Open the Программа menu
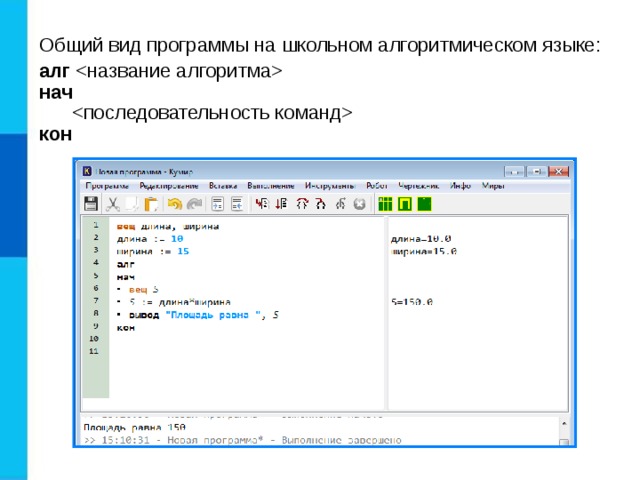The width and height of the screenshot is (640, 480). tap(107, 186)
